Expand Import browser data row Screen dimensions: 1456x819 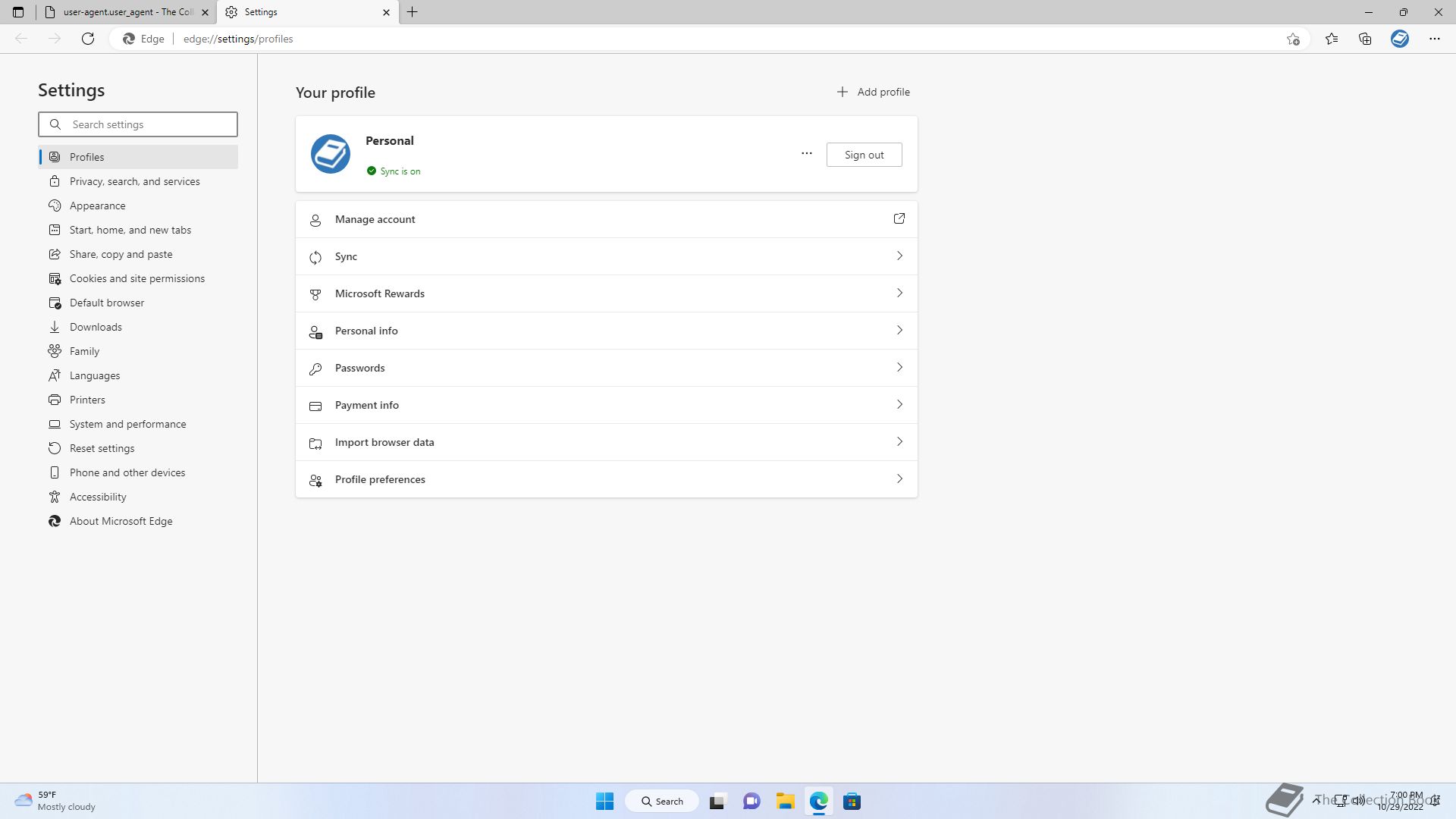point(607,442)
